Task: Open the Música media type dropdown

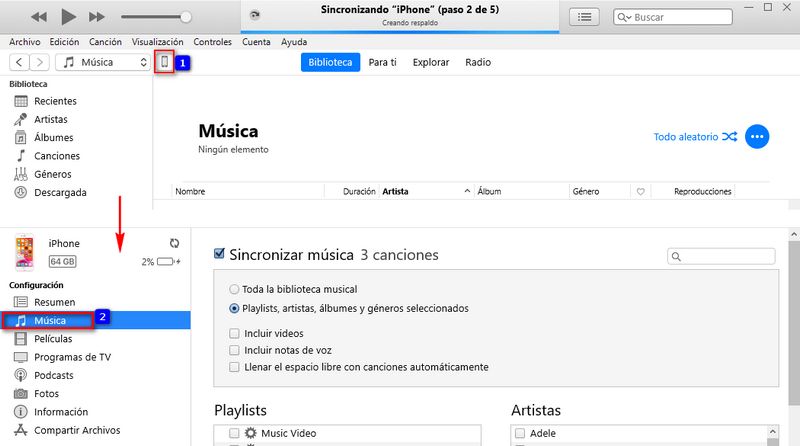Action: click(x=103, y=62)
